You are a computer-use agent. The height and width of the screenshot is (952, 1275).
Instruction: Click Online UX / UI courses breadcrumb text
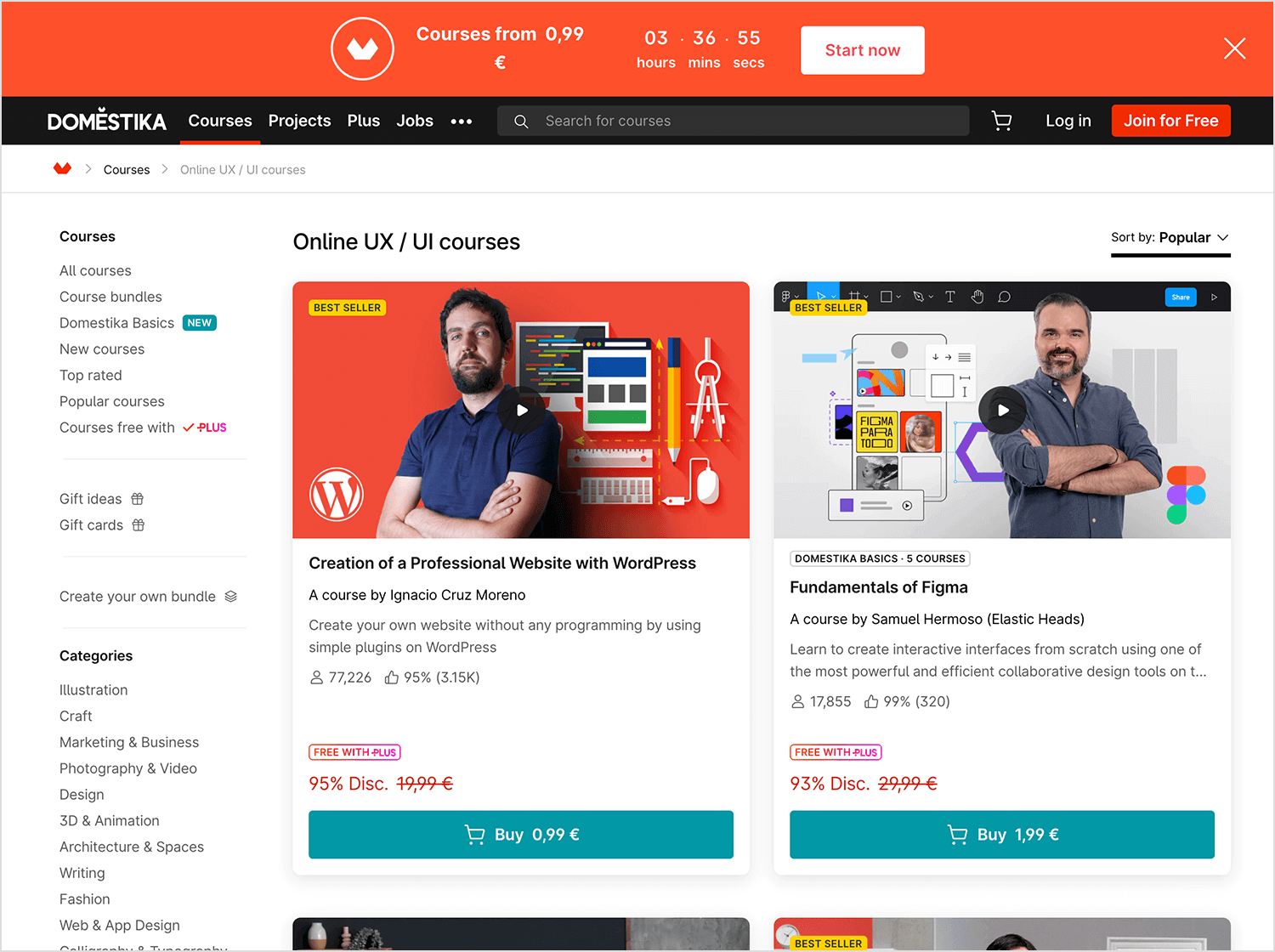(243, 169)
